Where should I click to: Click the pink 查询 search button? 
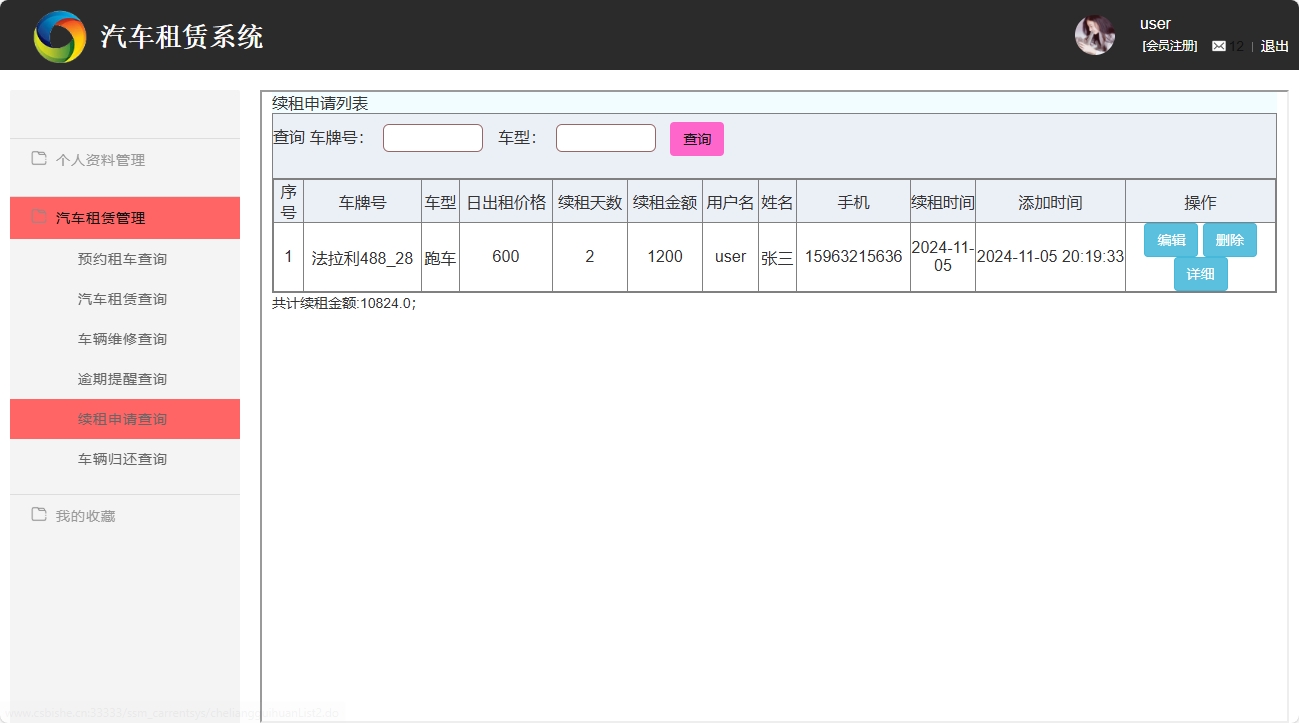(x=696, y=139)
